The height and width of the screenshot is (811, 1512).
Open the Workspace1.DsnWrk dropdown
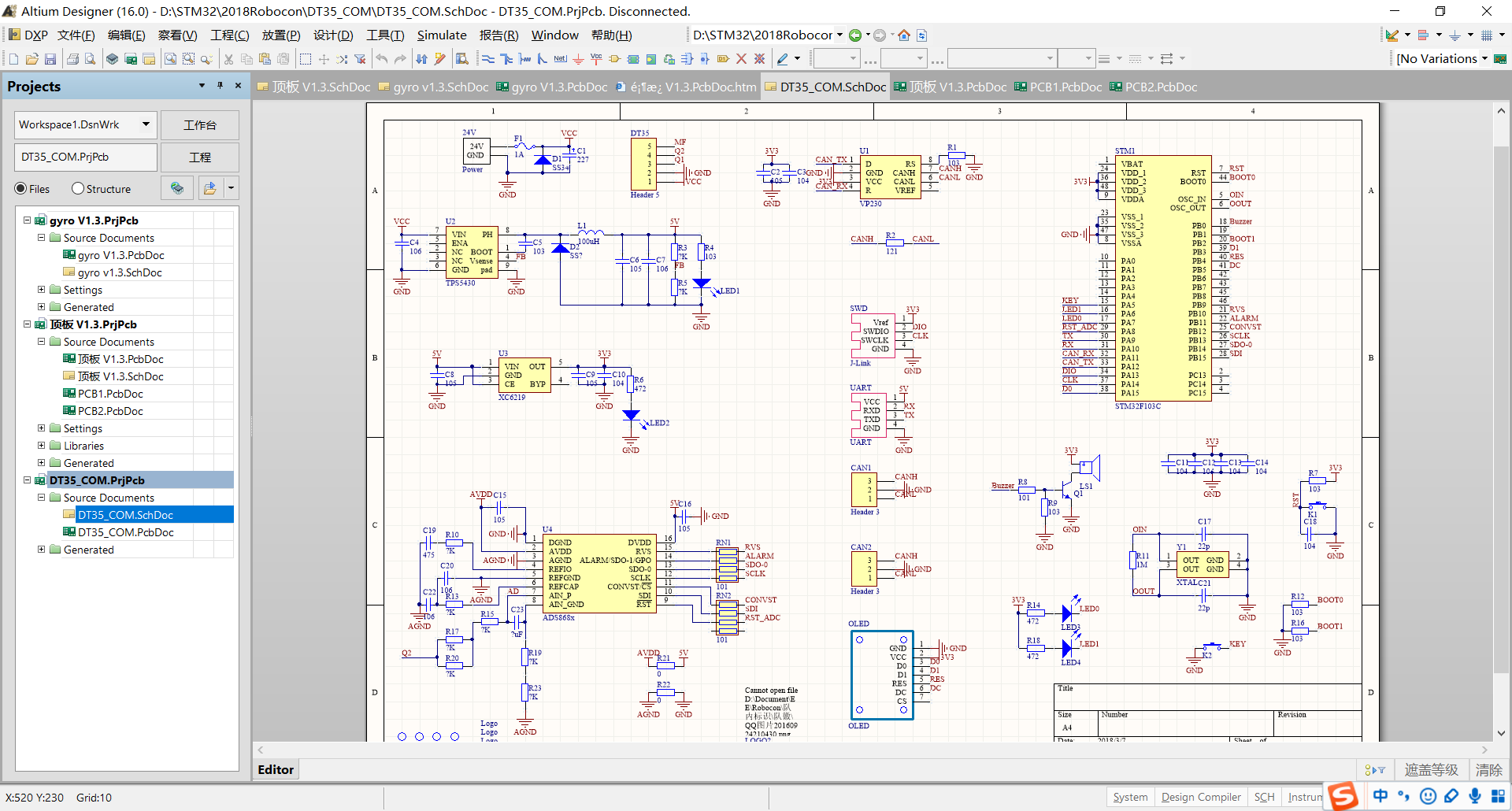pos(146,124)
